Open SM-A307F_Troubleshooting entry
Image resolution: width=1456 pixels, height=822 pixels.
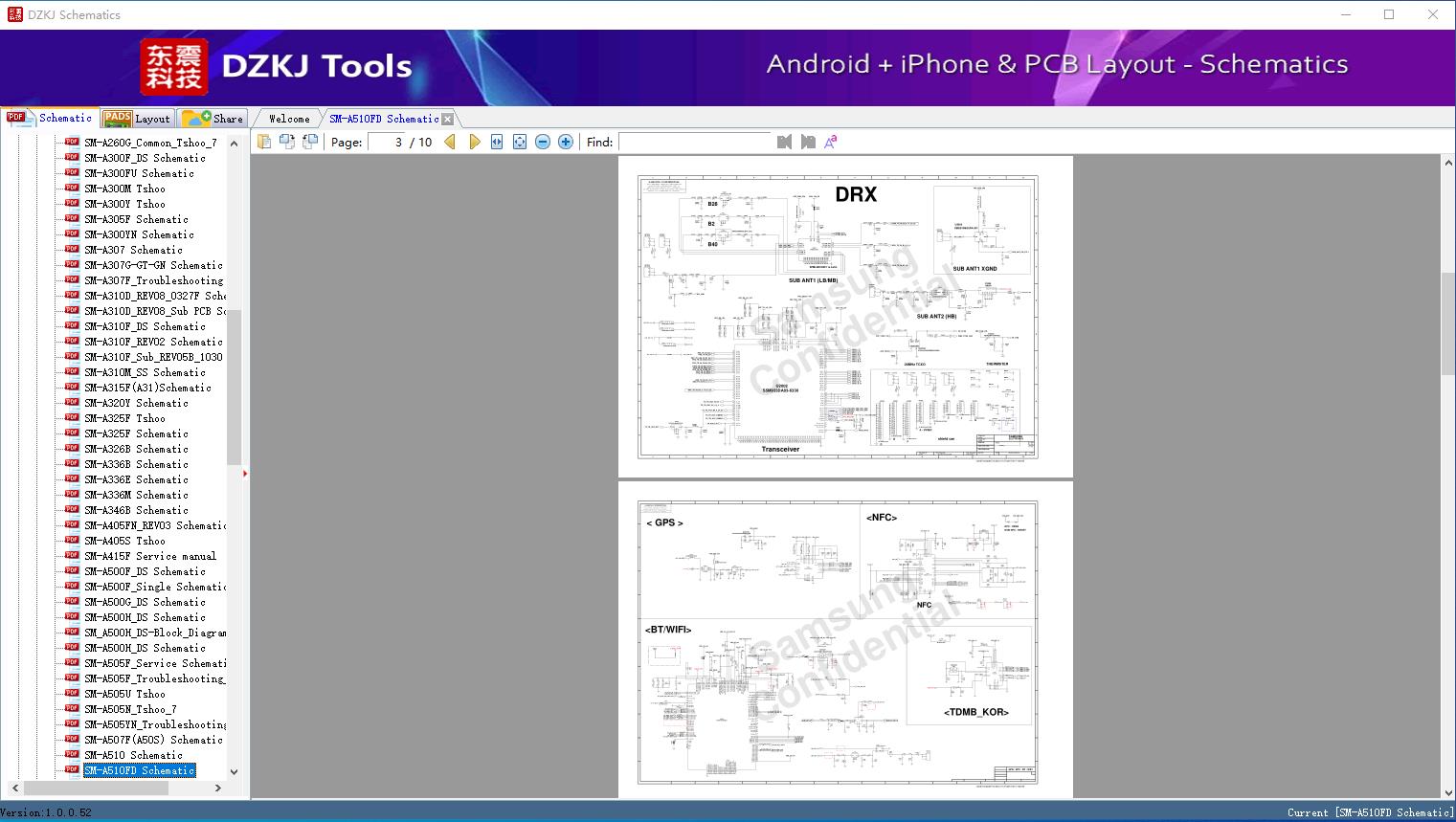click(153, 280)
